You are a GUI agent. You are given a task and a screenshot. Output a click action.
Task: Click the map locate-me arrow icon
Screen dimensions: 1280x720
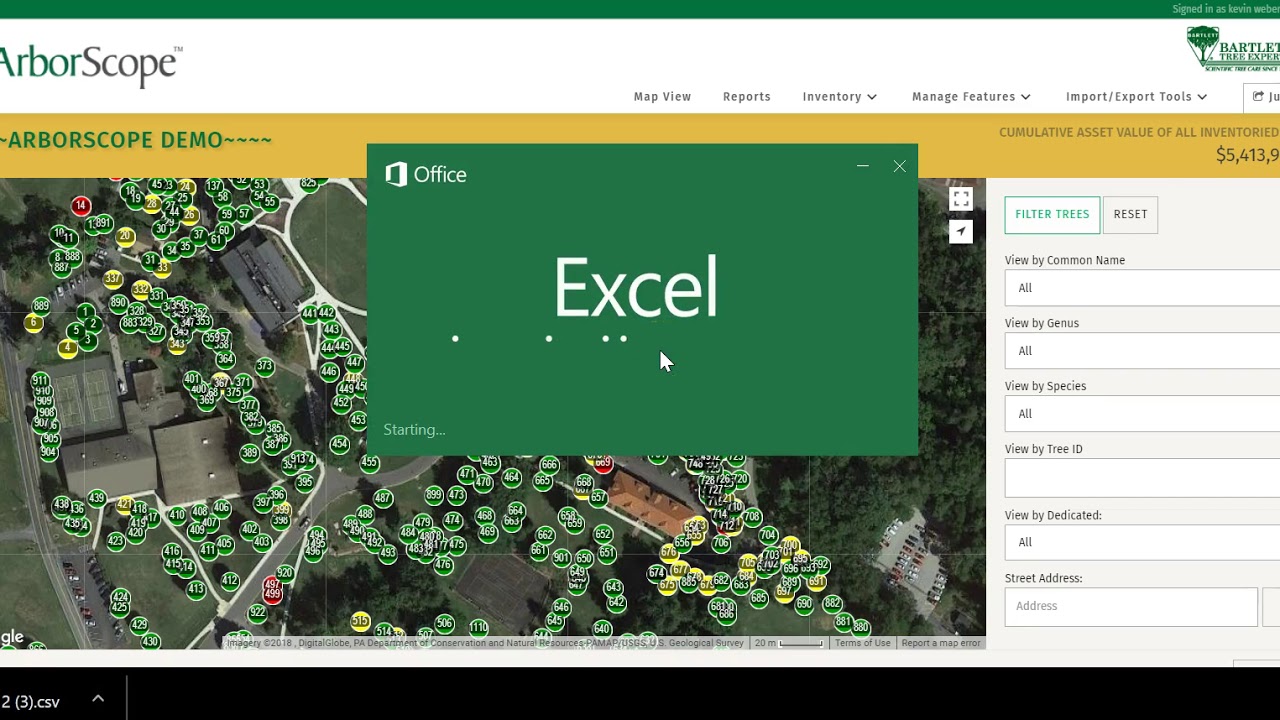click(961, 232)
